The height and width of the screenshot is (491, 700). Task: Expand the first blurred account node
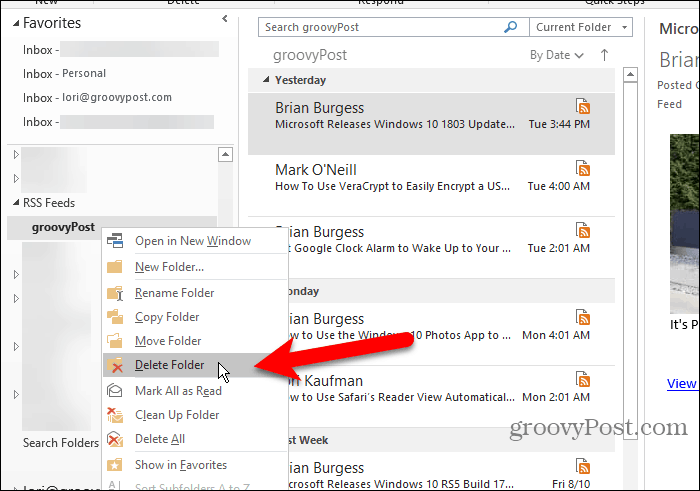click(16, 154)
